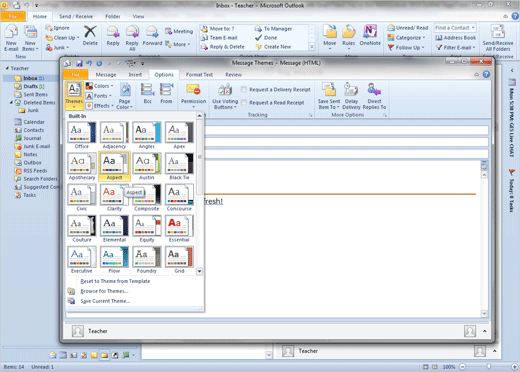Open the Colors dropdown in Themes group
Viewport: 520px width, 372px height.
99,86
